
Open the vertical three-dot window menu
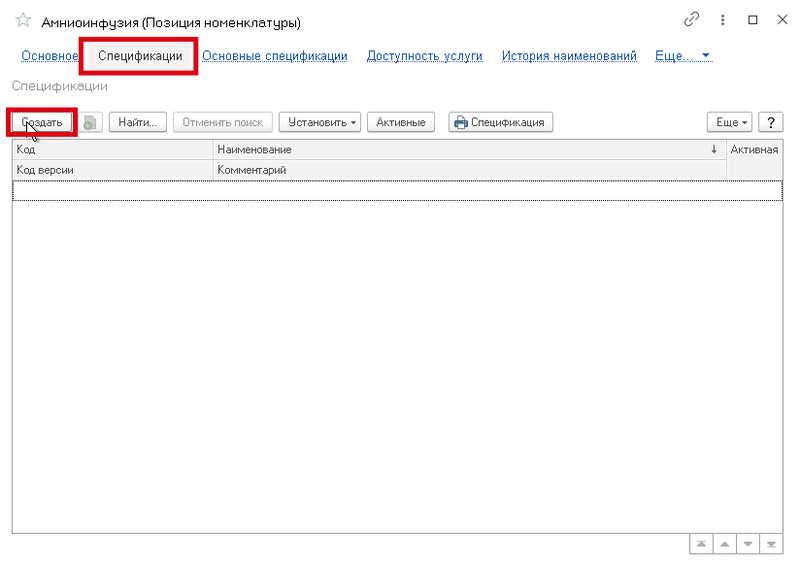coord(722,20)
